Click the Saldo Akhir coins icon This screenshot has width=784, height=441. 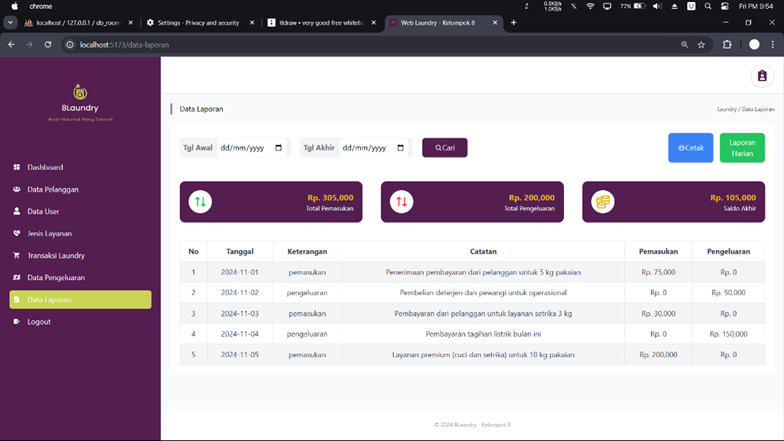(602, 202)
